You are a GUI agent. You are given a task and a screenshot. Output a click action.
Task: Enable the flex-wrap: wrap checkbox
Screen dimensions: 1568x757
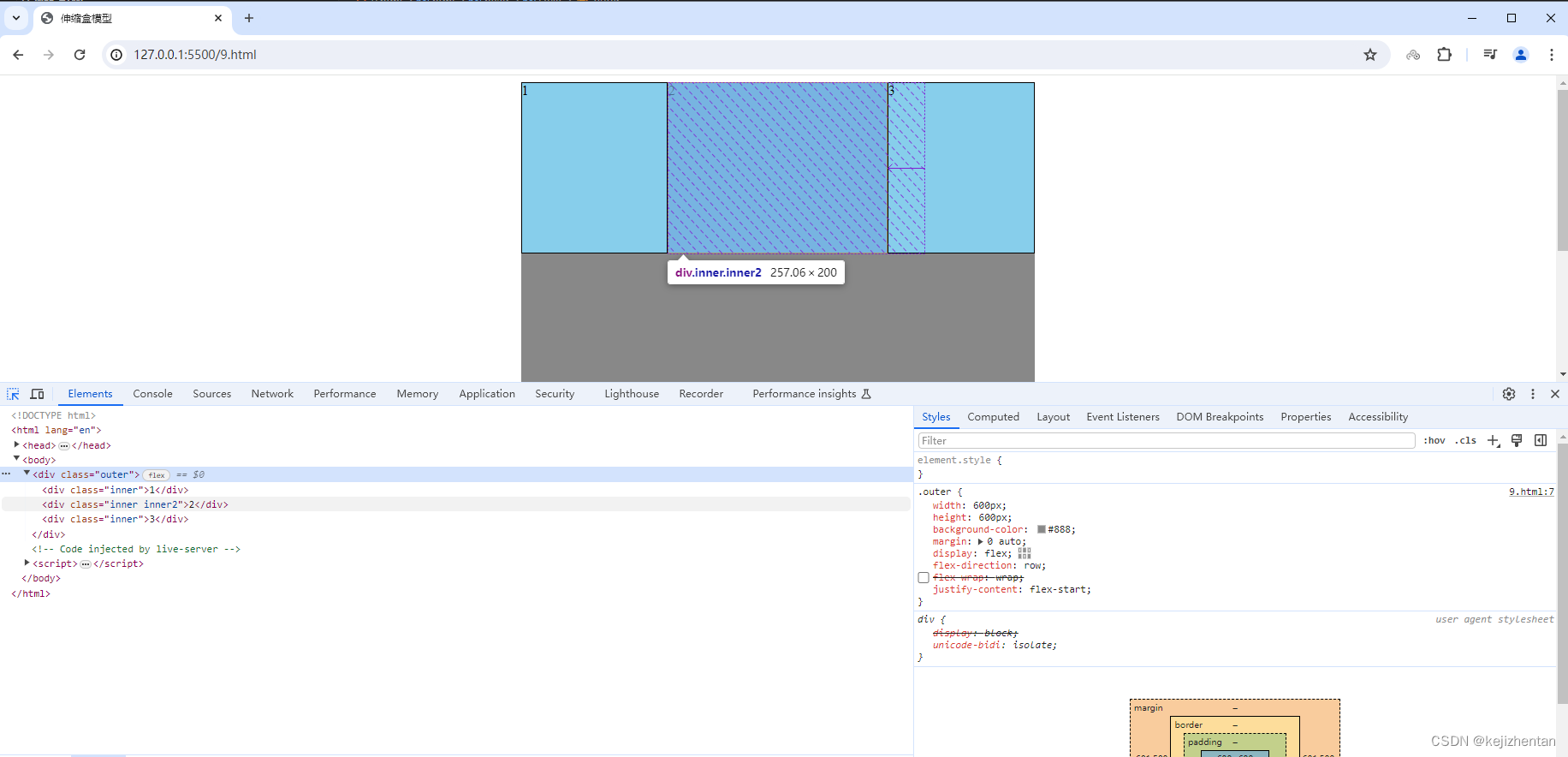[924, 578]
